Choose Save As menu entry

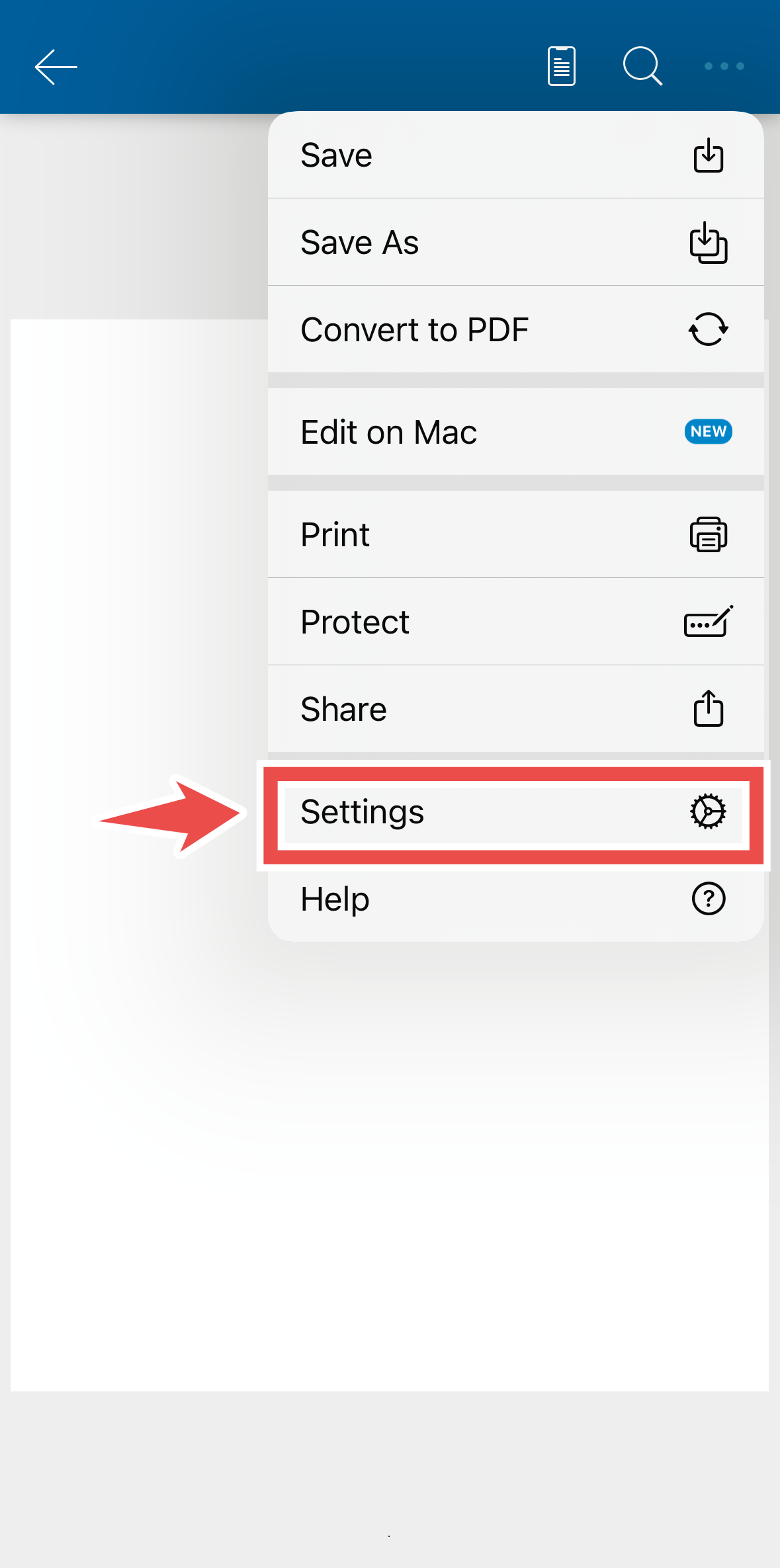click(515, 243)
